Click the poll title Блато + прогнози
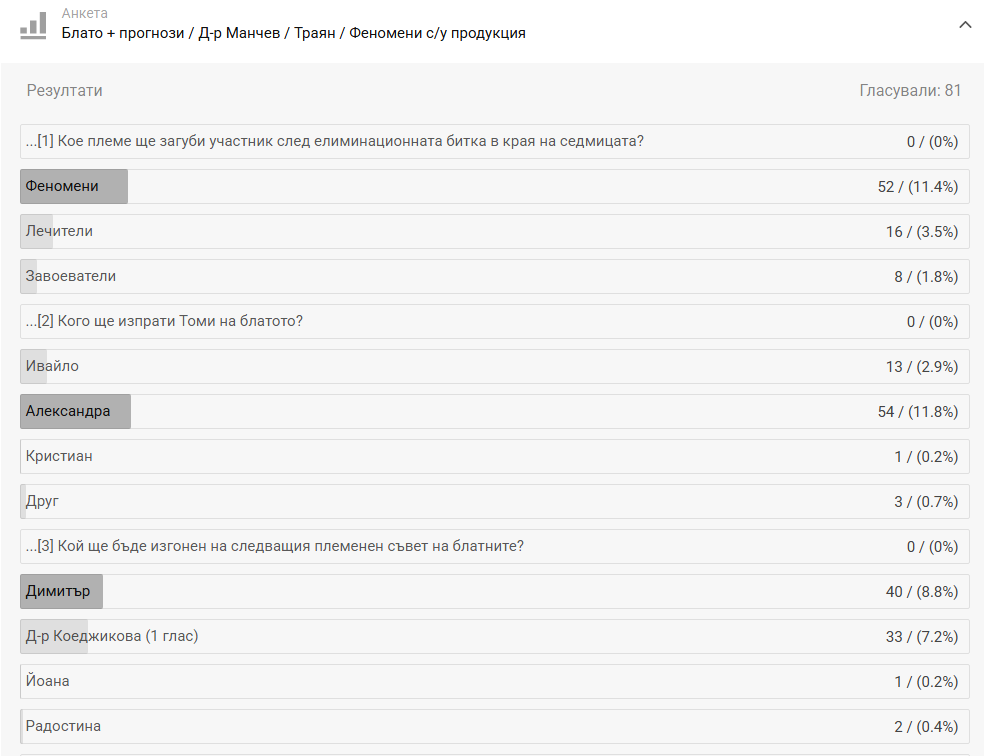984x756 pixels. 293,33
